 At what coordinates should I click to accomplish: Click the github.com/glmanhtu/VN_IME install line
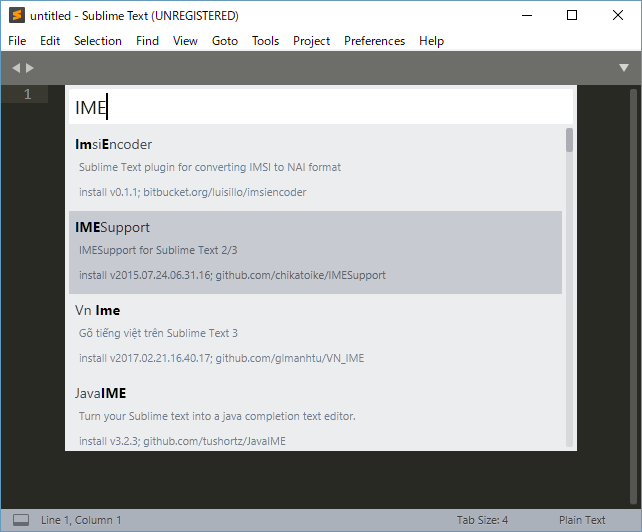pyautogui.click(x=222, y=358)
